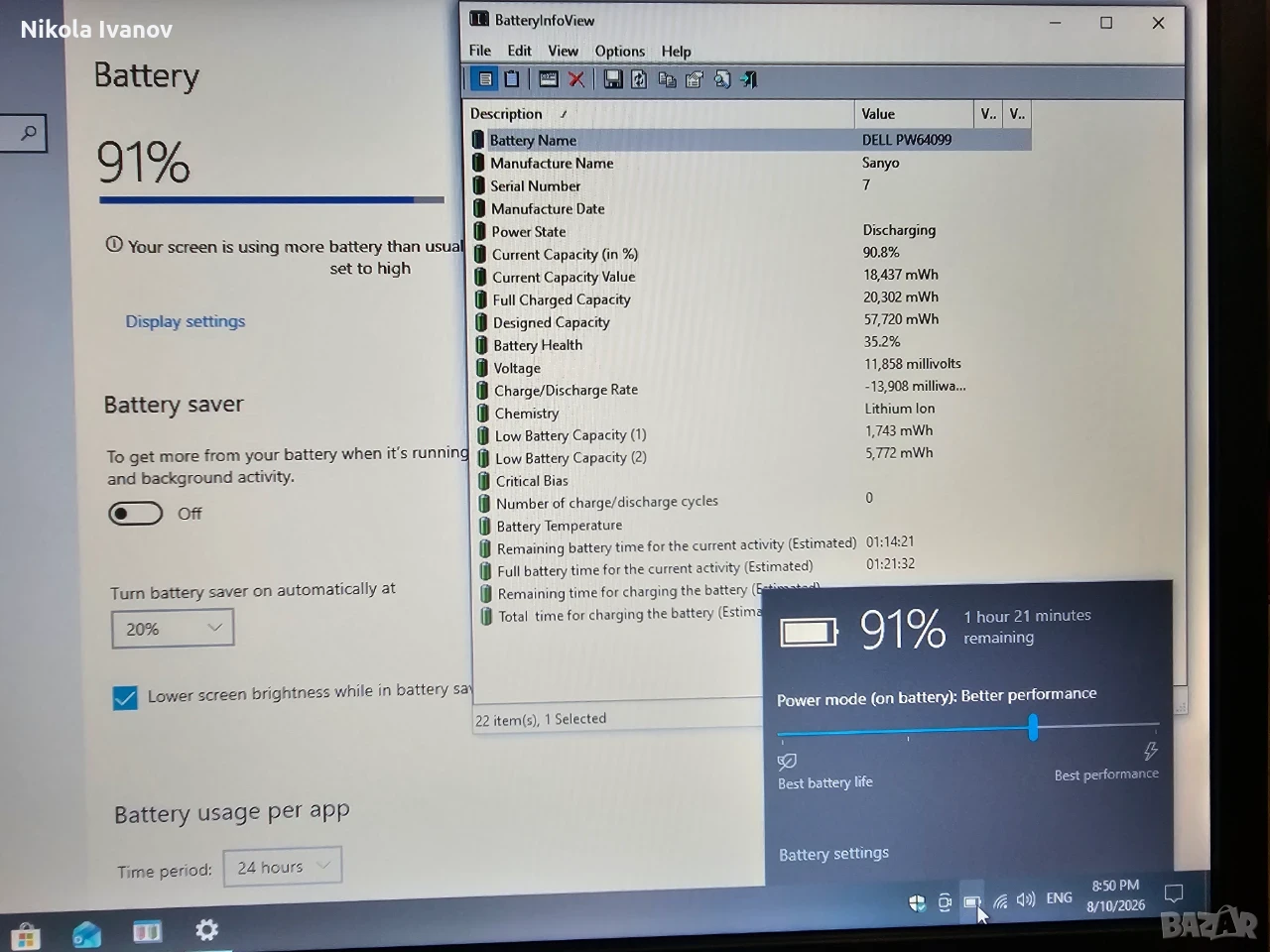Select the Battery Health row
Screen dimensions: 1270x952
coord(753,345)
